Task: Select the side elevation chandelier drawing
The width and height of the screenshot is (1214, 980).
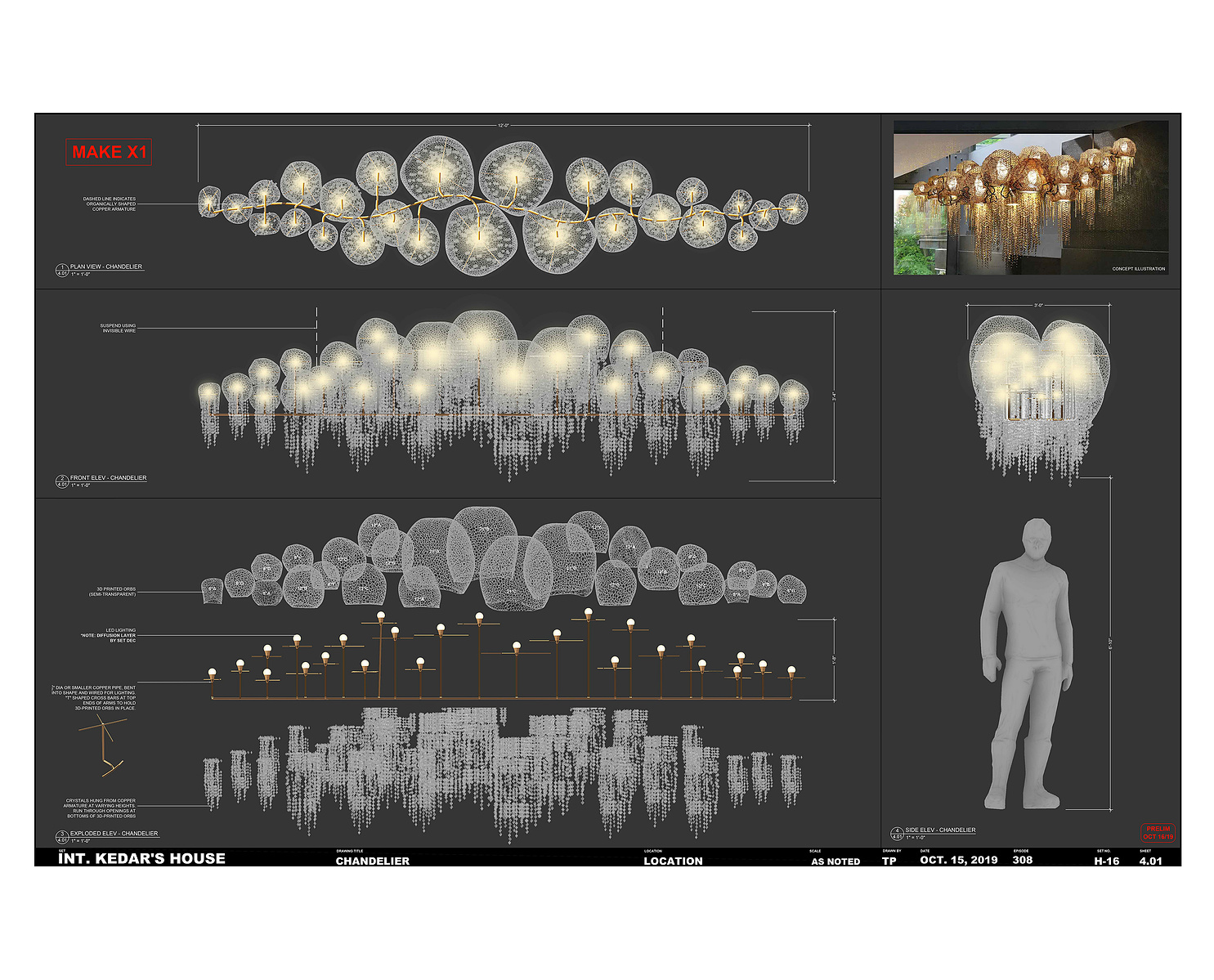Action: (x=1038, y=392)
